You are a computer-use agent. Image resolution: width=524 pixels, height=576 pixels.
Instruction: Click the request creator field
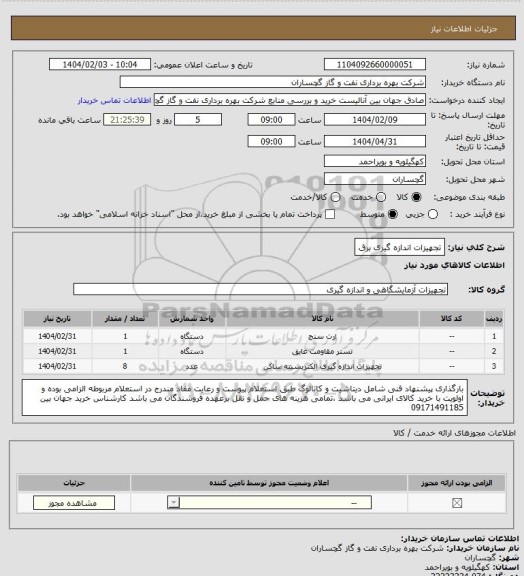pos(290,100)
